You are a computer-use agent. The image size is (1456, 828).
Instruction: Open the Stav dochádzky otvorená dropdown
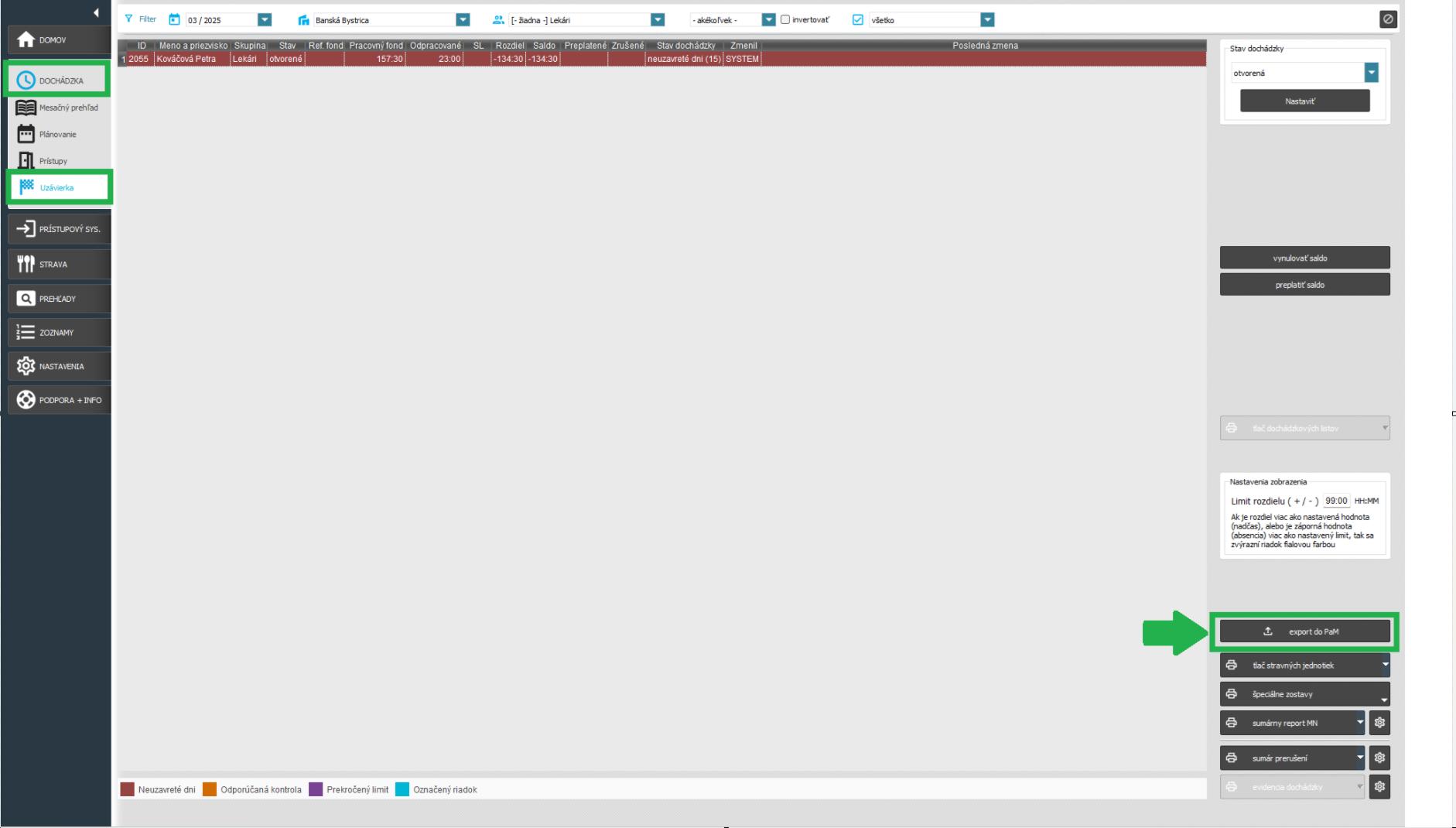[x=1371, y=73]
